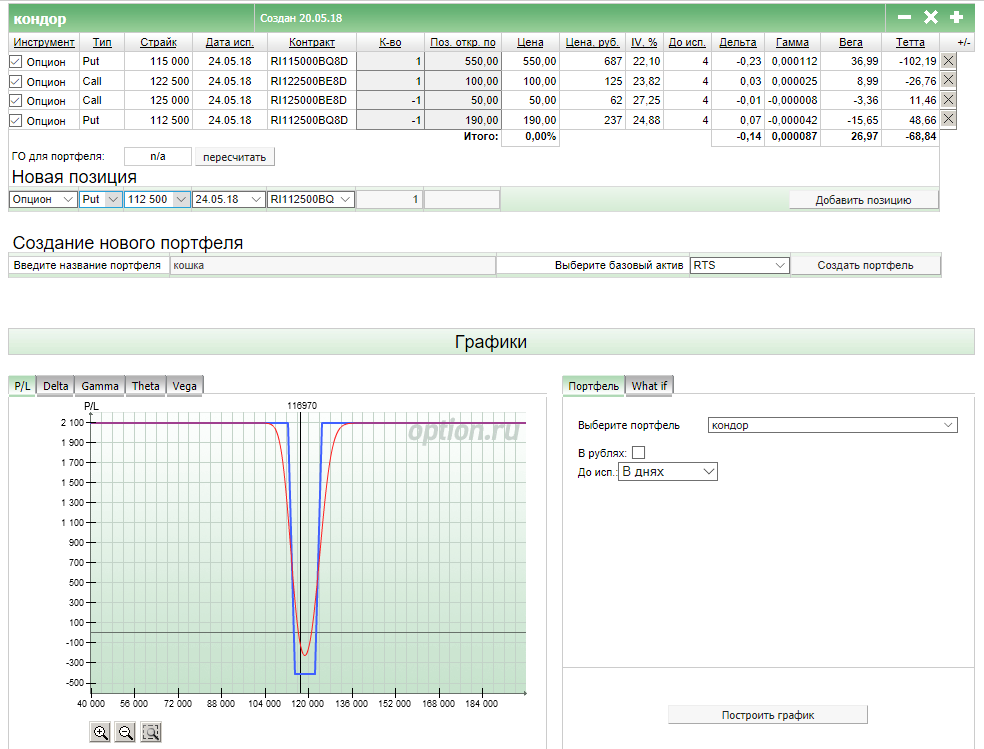
Task: Click the plus icon in portfolio header
Action: click(x=956, y=17)
